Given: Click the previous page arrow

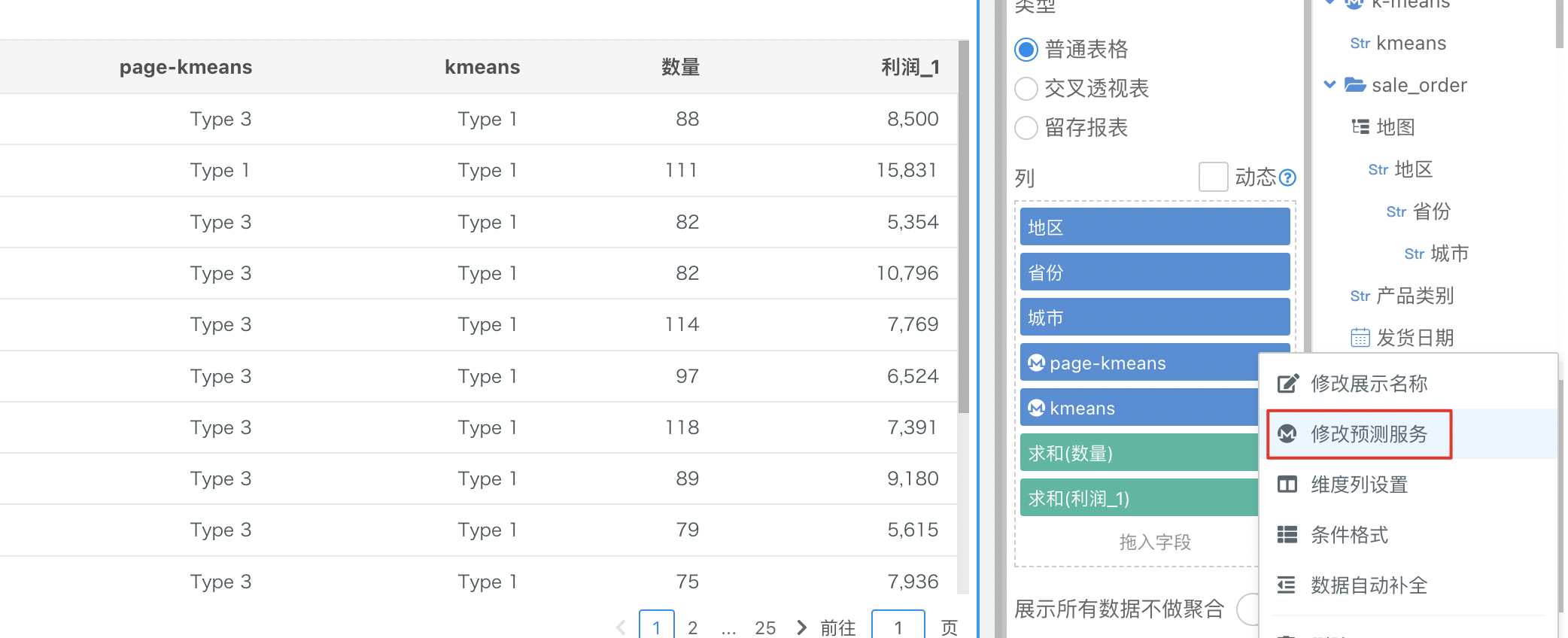Looking at the screenshot, I should click(621, 627).
